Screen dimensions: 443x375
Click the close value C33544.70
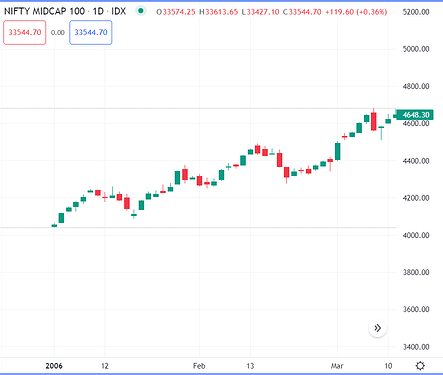tap(302, 12)
